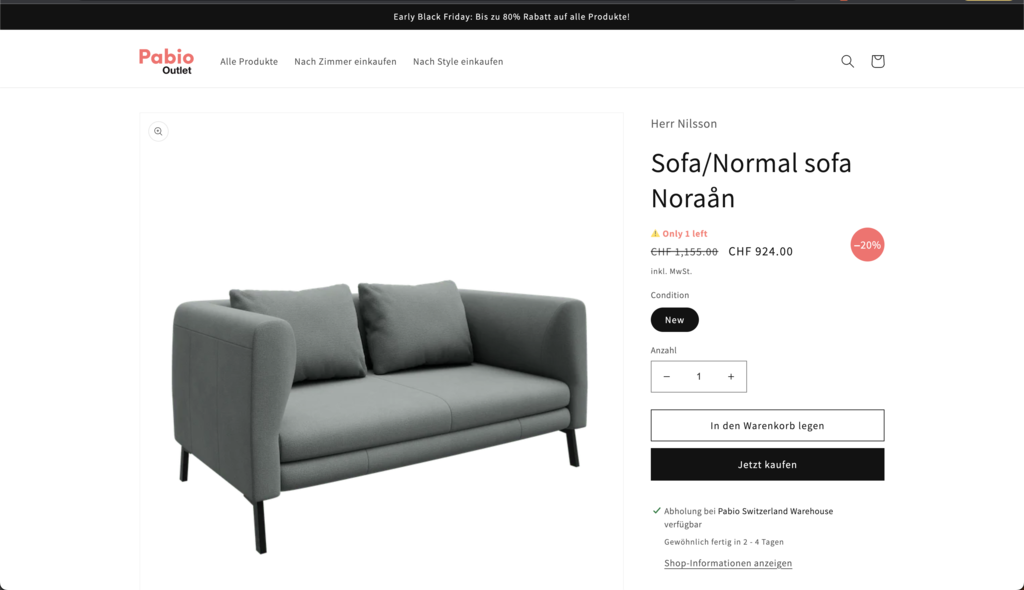1024x590 pixels.
Task: Open the shopping cart icon
Action: coord(877,61)
